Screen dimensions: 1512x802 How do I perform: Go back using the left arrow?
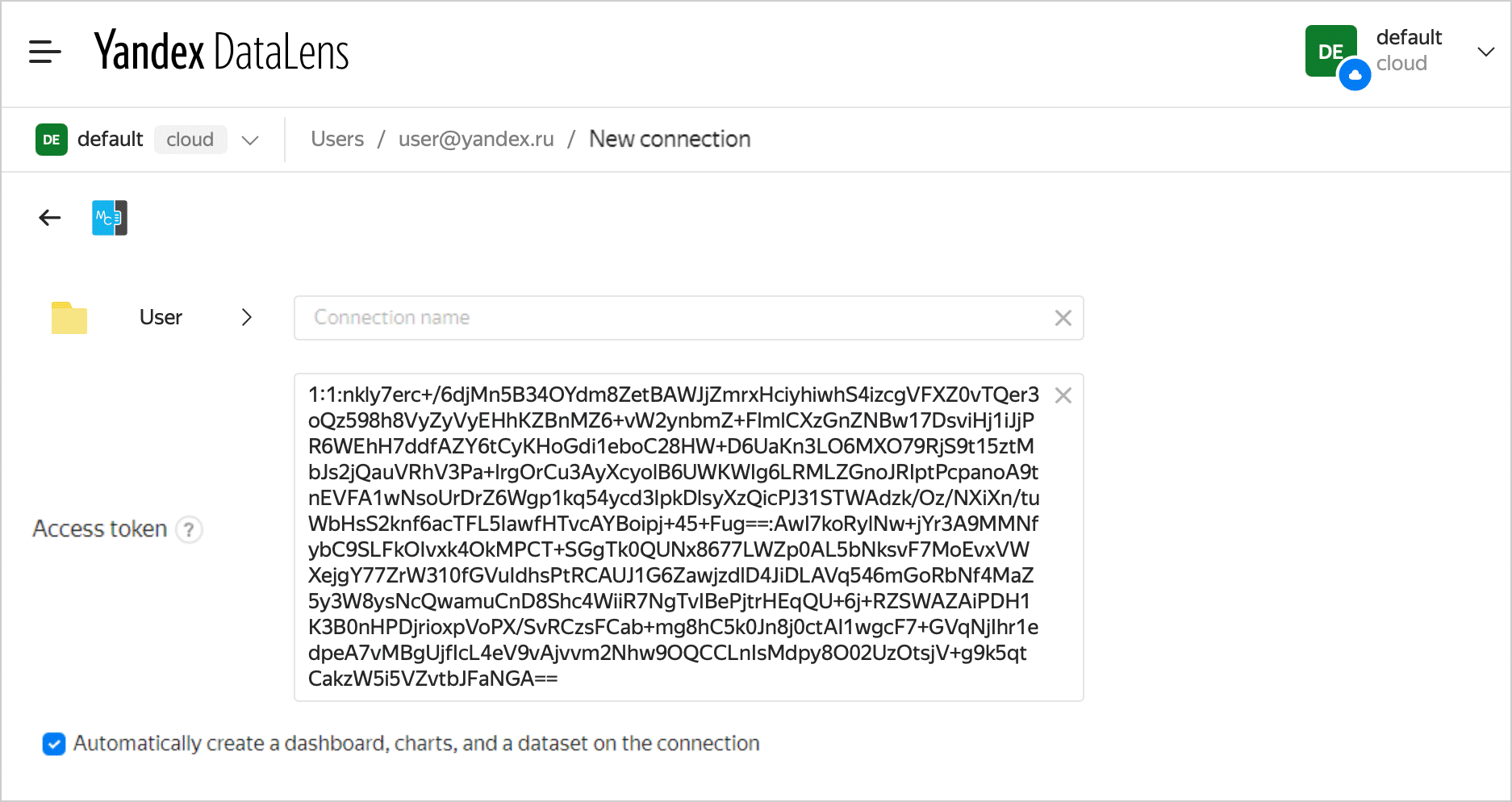pyautogui.click(x=50, y=218)
